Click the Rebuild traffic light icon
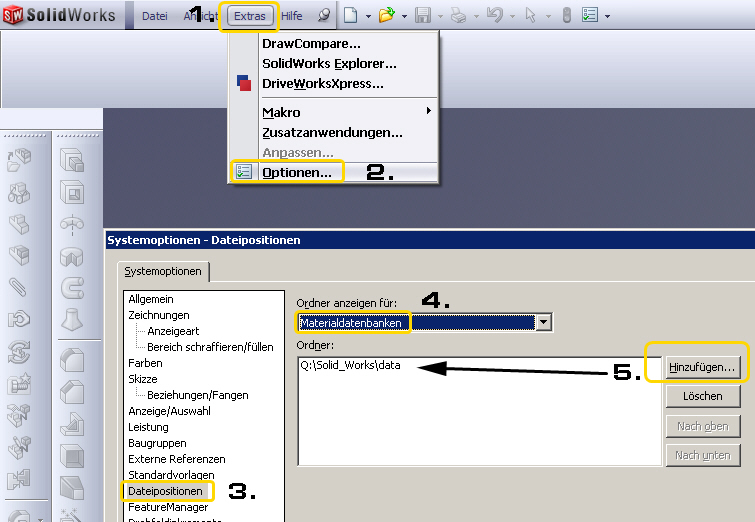Image resolution: width=755 pixels, height=522 pixels. pos(567,15)
